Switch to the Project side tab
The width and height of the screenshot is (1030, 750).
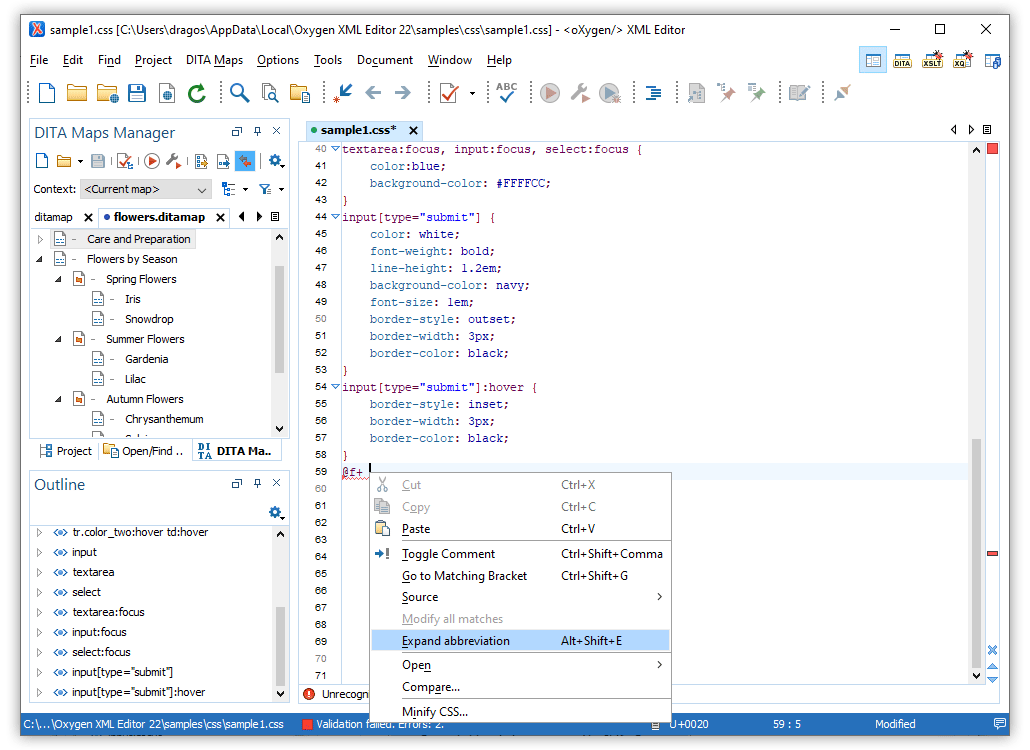coord(66,451)
